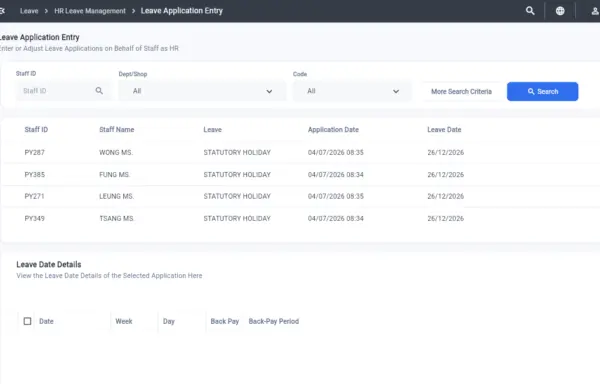The width and height of the screenshot is (600, 384).
Task: Click the Leave column header
Action: click(x=212, y=130)
